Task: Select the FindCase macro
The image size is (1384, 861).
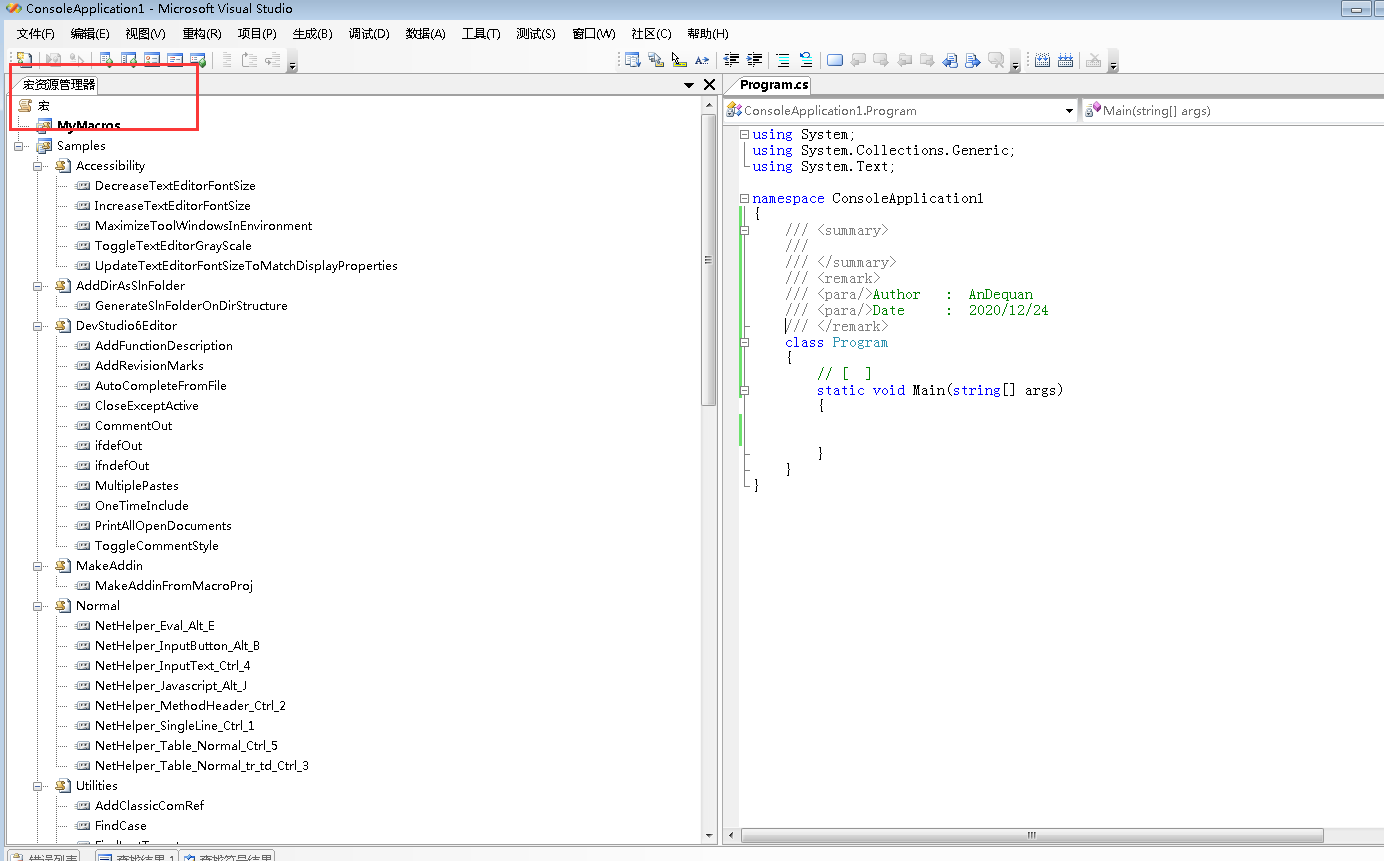Action: tap(120, 826)
